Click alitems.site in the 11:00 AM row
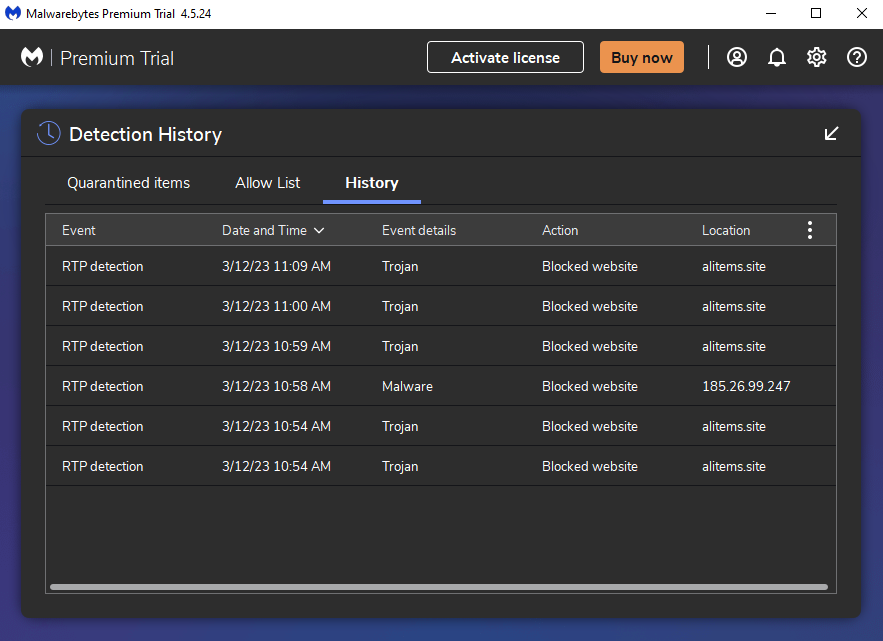This screenshot has height=641, width=883. [x=734, y=306]
